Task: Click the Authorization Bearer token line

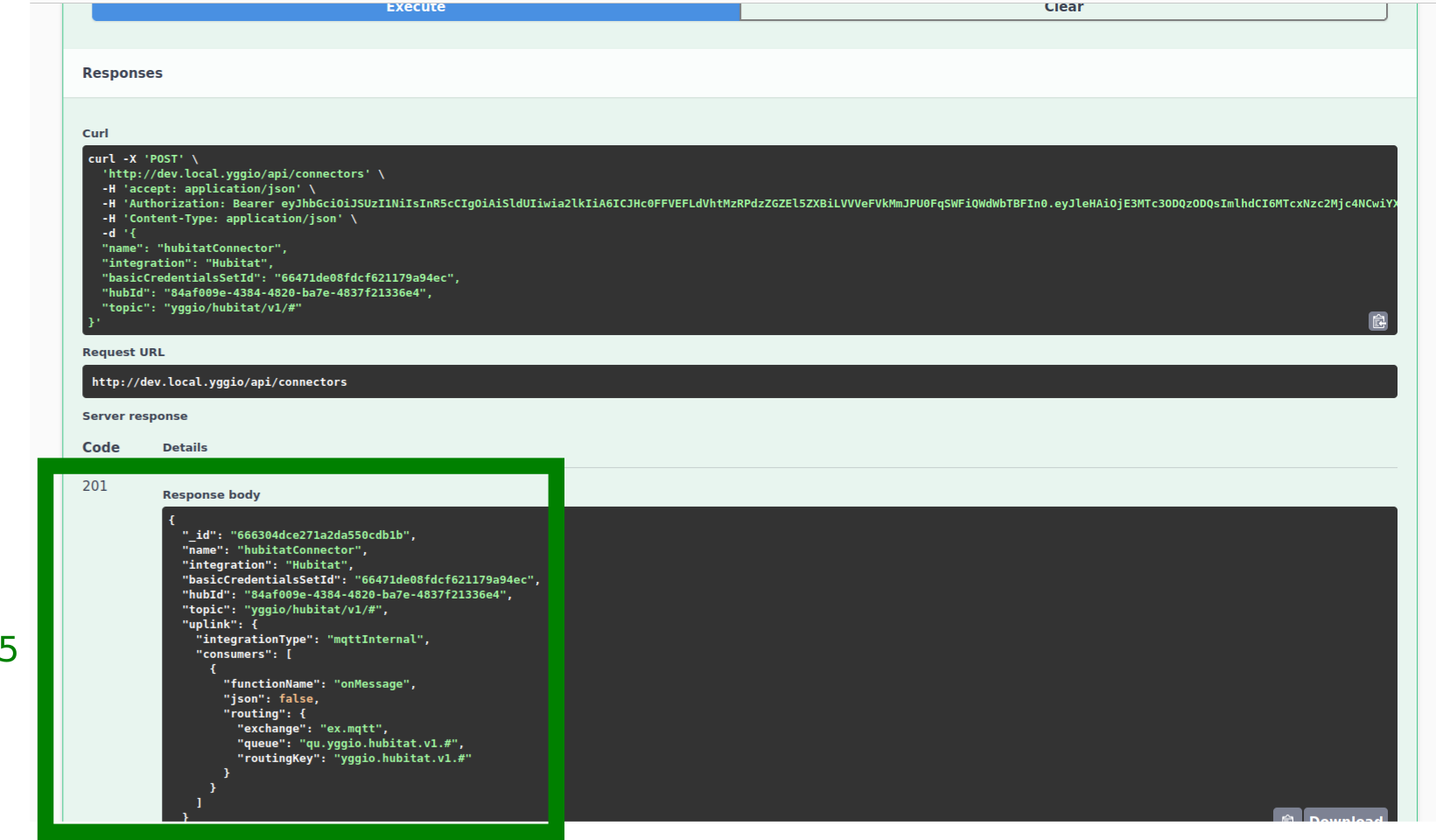Action: pyautogui.click(x=749, y=204)
